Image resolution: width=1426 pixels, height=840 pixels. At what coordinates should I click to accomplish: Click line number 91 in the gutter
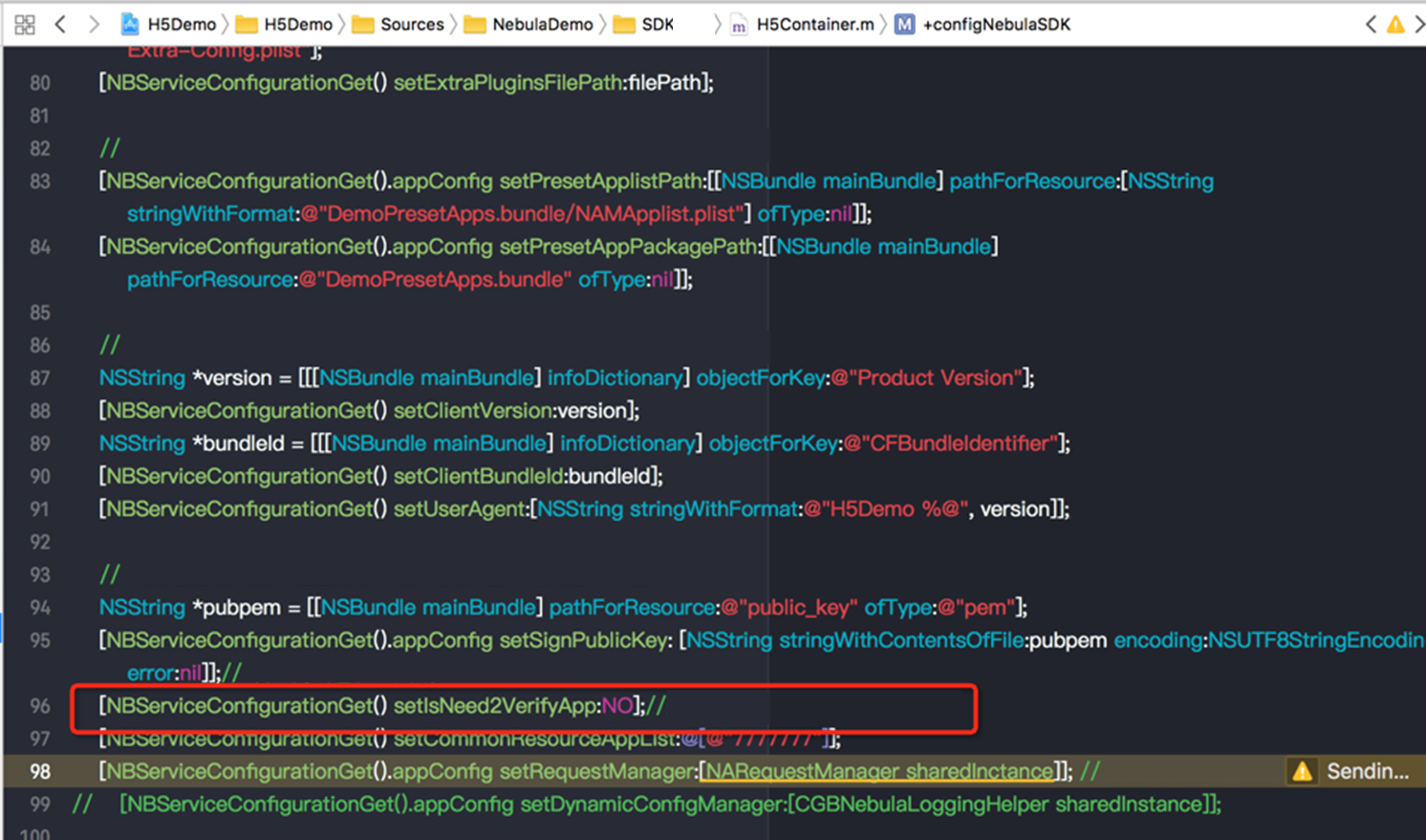(40, 509)
